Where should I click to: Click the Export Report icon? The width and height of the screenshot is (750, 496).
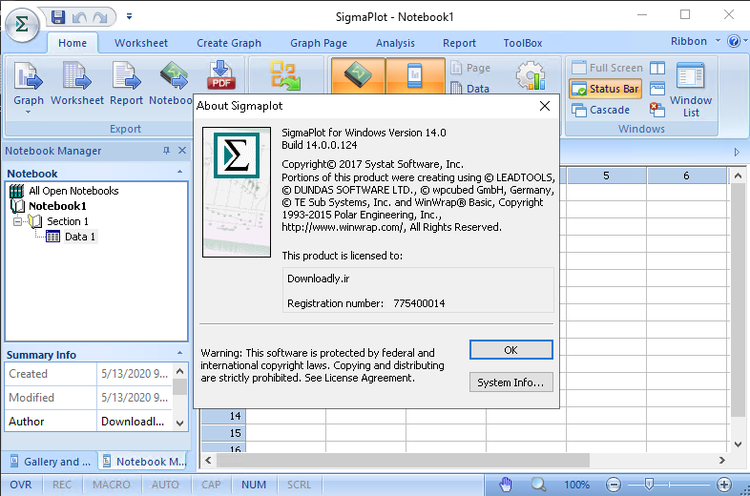127,77
